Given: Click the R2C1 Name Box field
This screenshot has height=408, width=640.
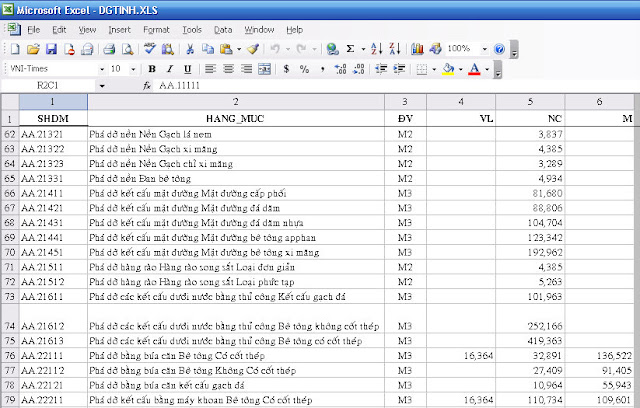Looking at the screenshot, I should [x=48, y=86].
